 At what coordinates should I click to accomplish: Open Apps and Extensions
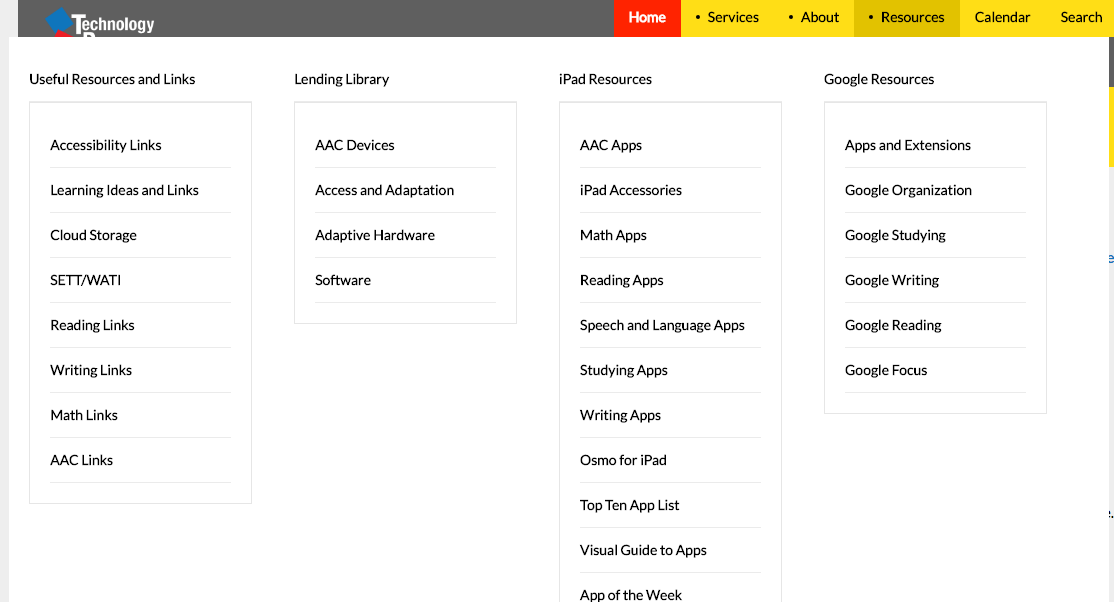907,145
